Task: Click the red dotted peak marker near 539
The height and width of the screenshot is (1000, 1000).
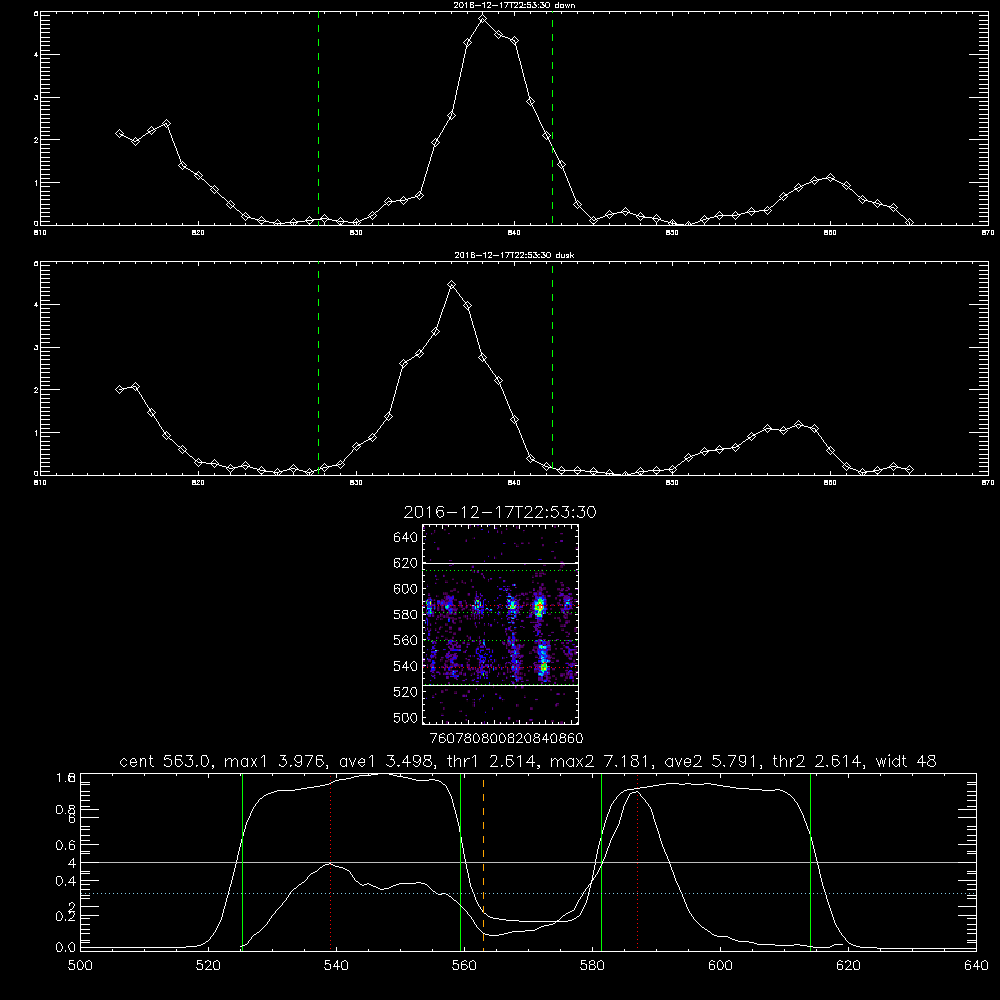Action: coord(330,861)
